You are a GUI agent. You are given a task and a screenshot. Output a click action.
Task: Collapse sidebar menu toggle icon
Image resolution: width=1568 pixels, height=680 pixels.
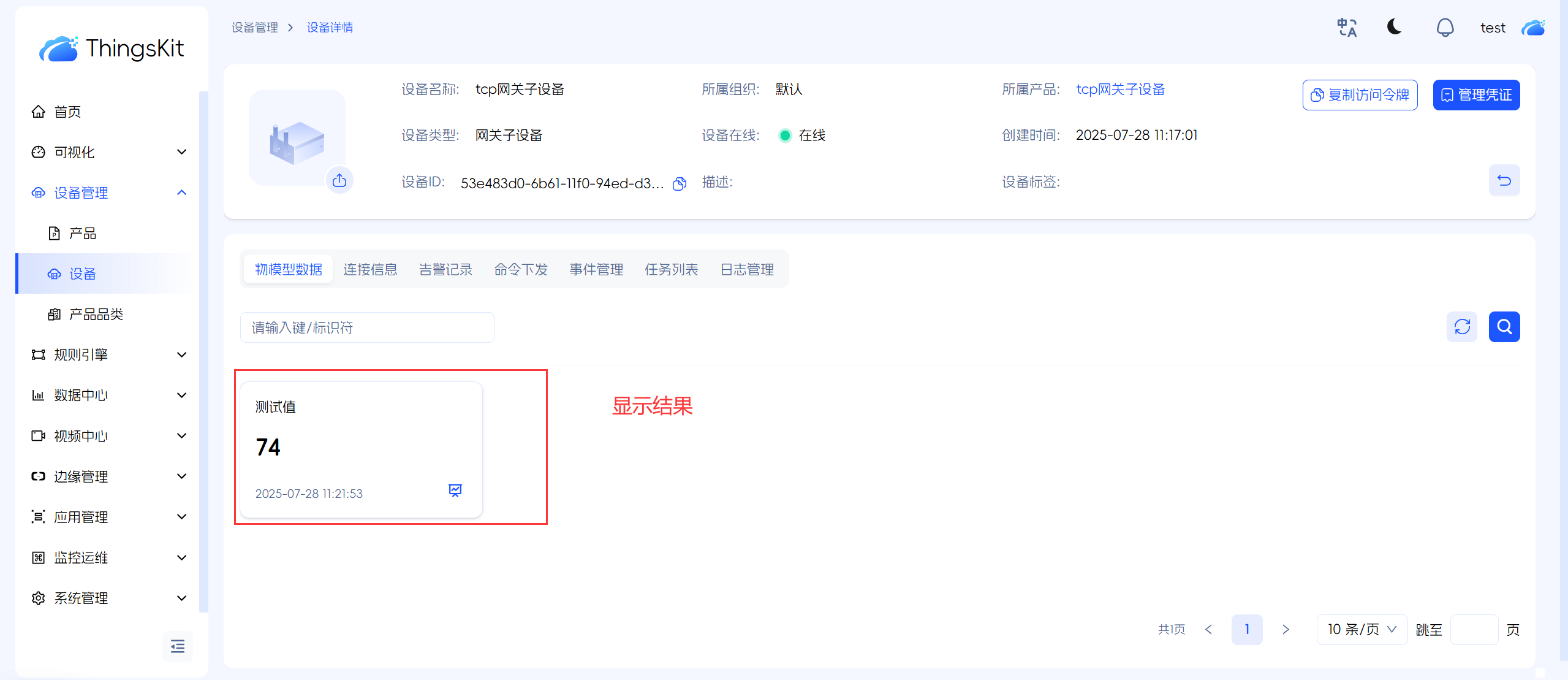[x=177, y=646]
